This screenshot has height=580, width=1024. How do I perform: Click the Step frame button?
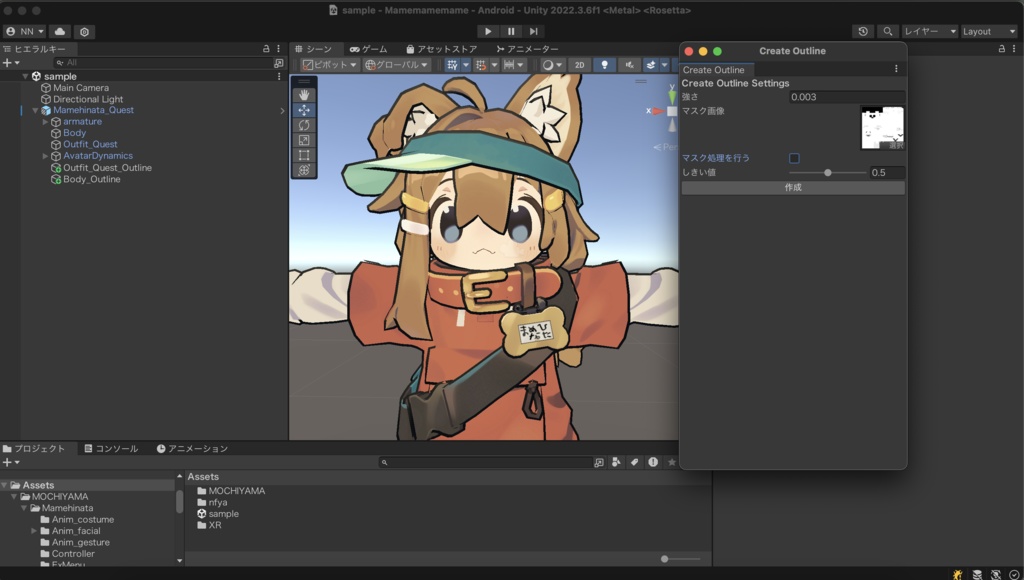(534, 32)
